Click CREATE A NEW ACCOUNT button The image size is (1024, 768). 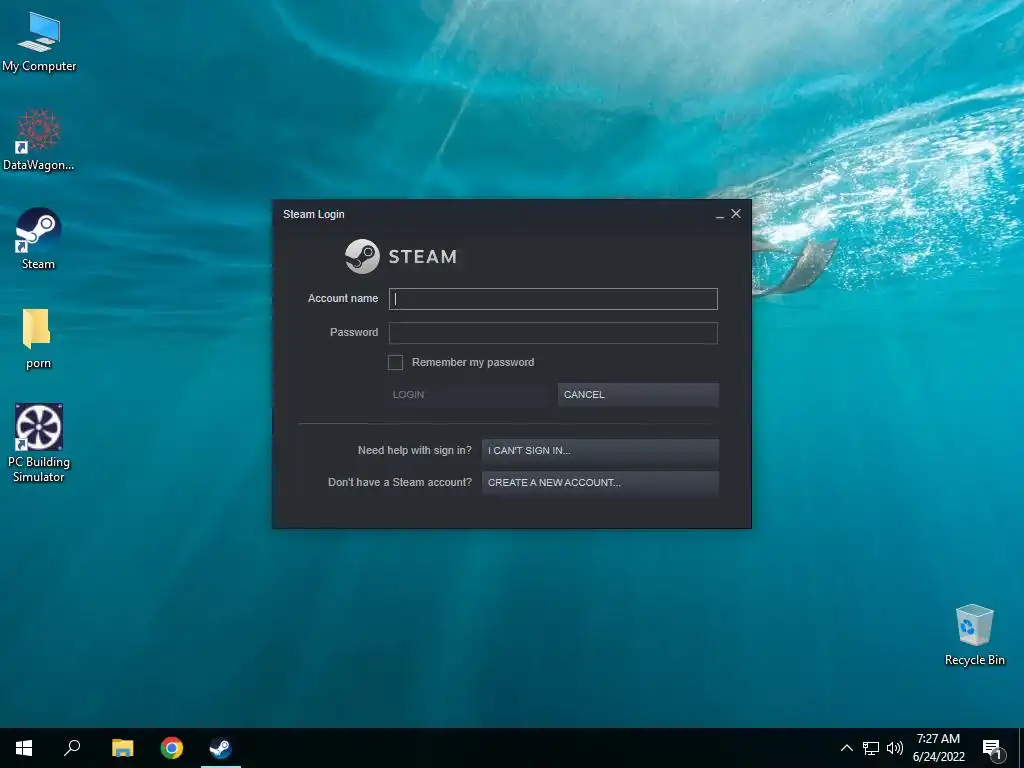pos(600,483)
